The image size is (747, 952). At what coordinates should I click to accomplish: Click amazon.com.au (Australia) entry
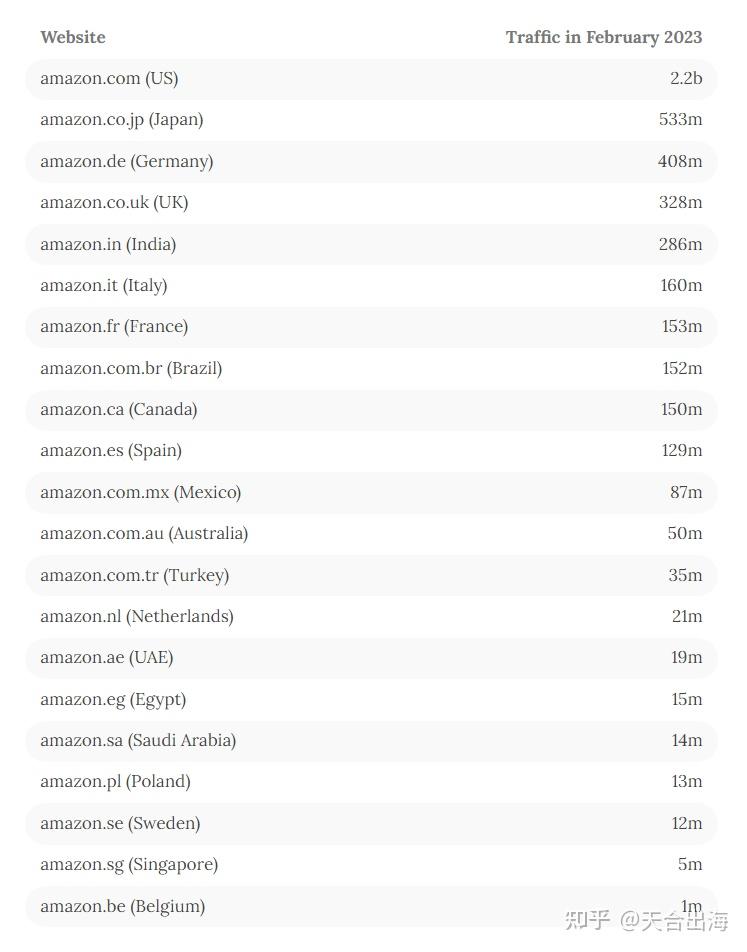tap(144, 533)
